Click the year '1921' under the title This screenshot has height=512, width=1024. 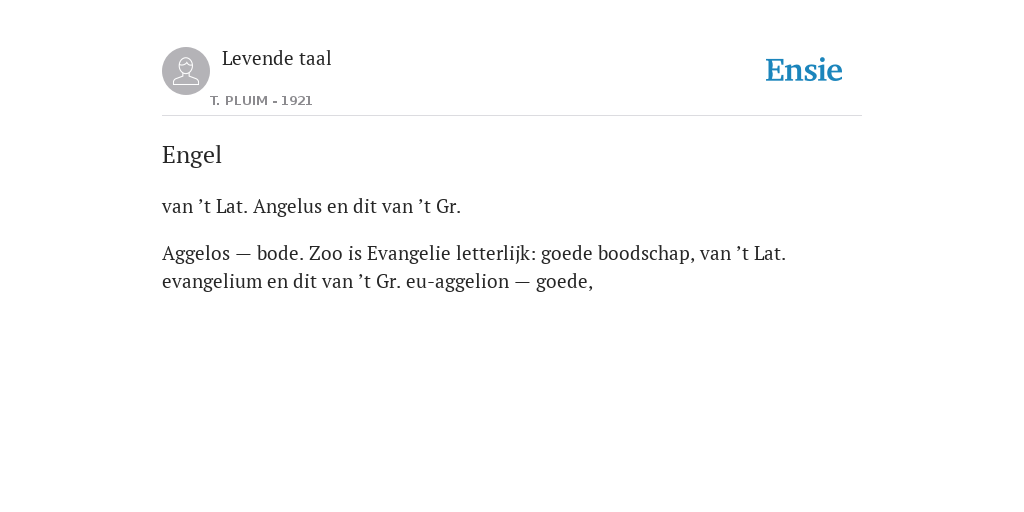point(296,101)
